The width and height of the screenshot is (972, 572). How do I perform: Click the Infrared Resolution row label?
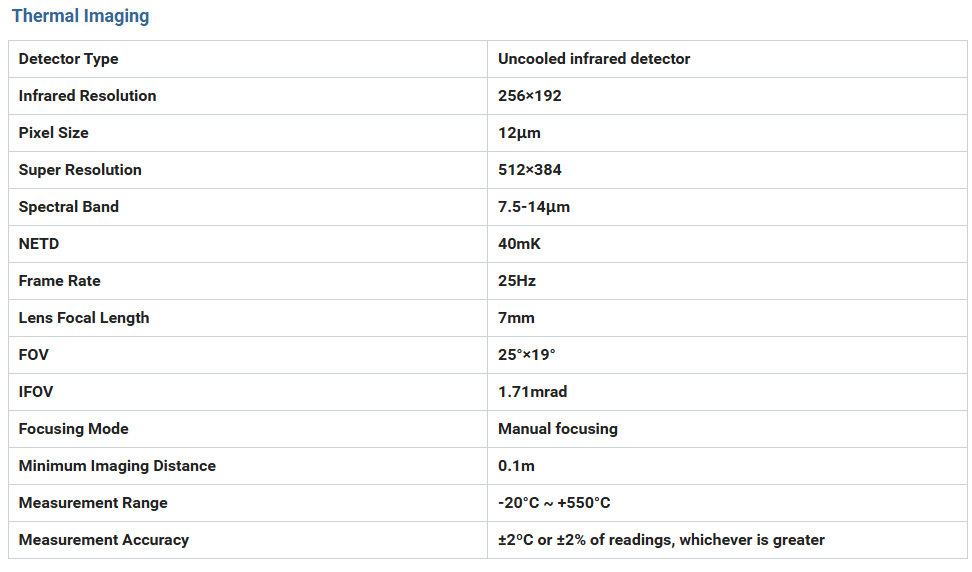(x=87, y=96)
